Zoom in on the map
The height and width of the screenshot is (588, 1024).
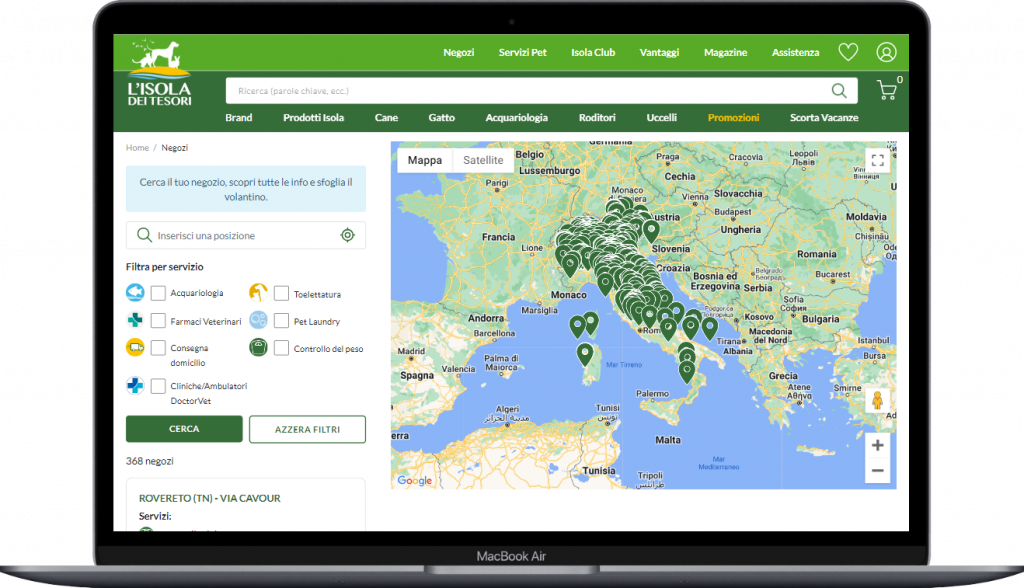(877, 445)
